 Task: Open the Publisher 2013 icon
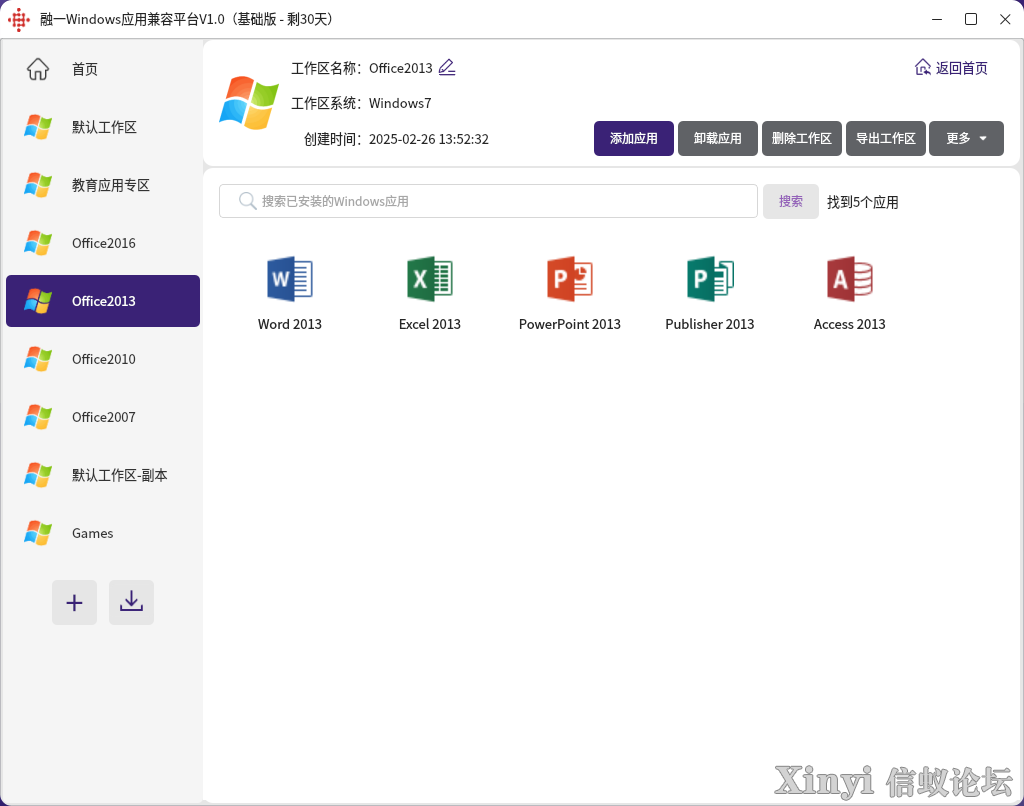point(710,279)
